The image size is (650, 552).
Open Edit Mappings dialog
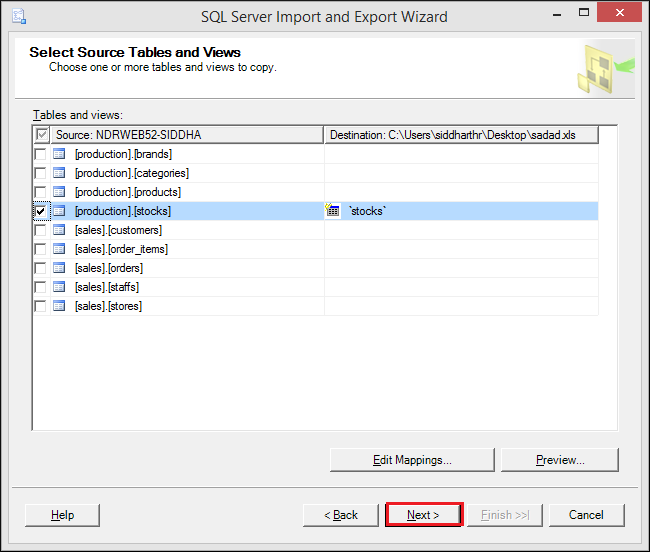click(x=412, y=460)
